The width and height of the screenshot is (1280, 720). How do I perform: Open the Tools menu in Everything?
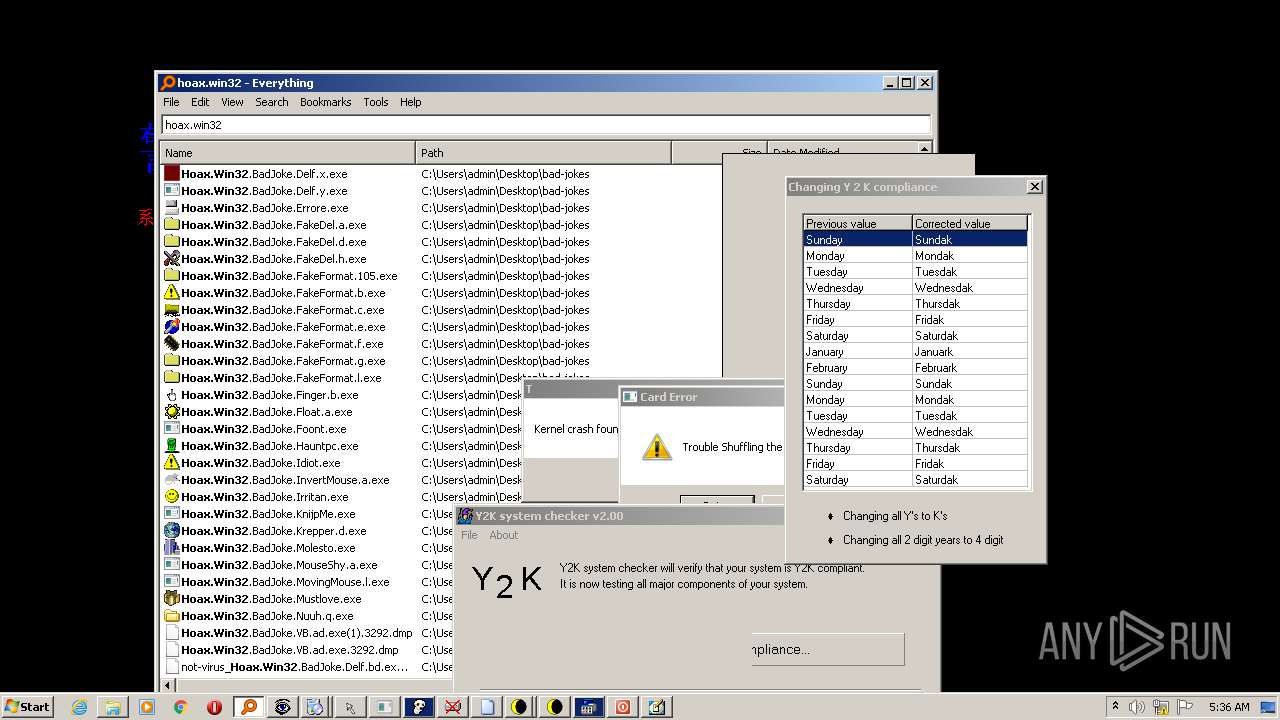pos(376,102)
